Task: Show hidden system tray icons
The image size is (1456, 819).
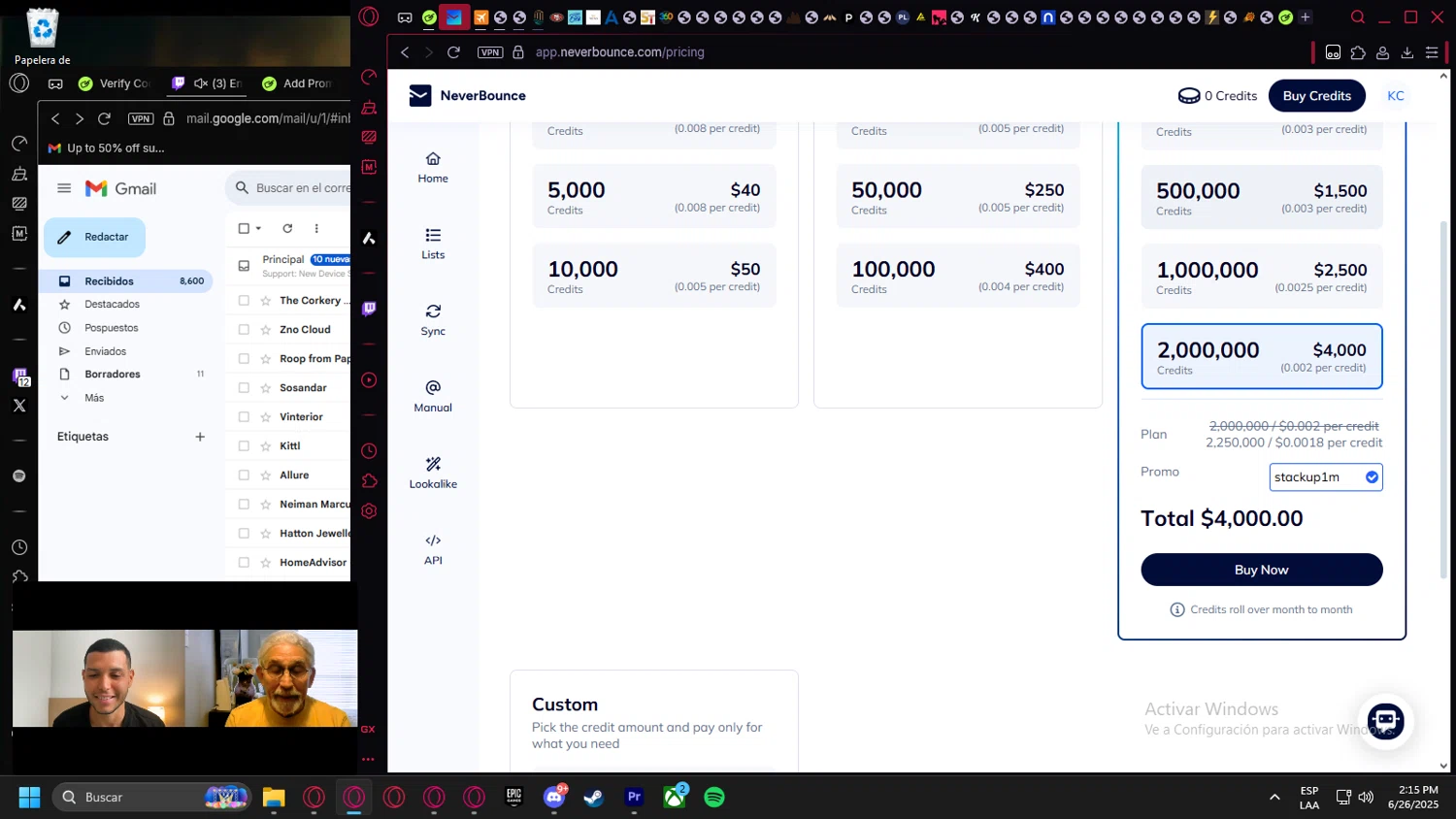Action: pyautogui.click(x=1274, y=797)
